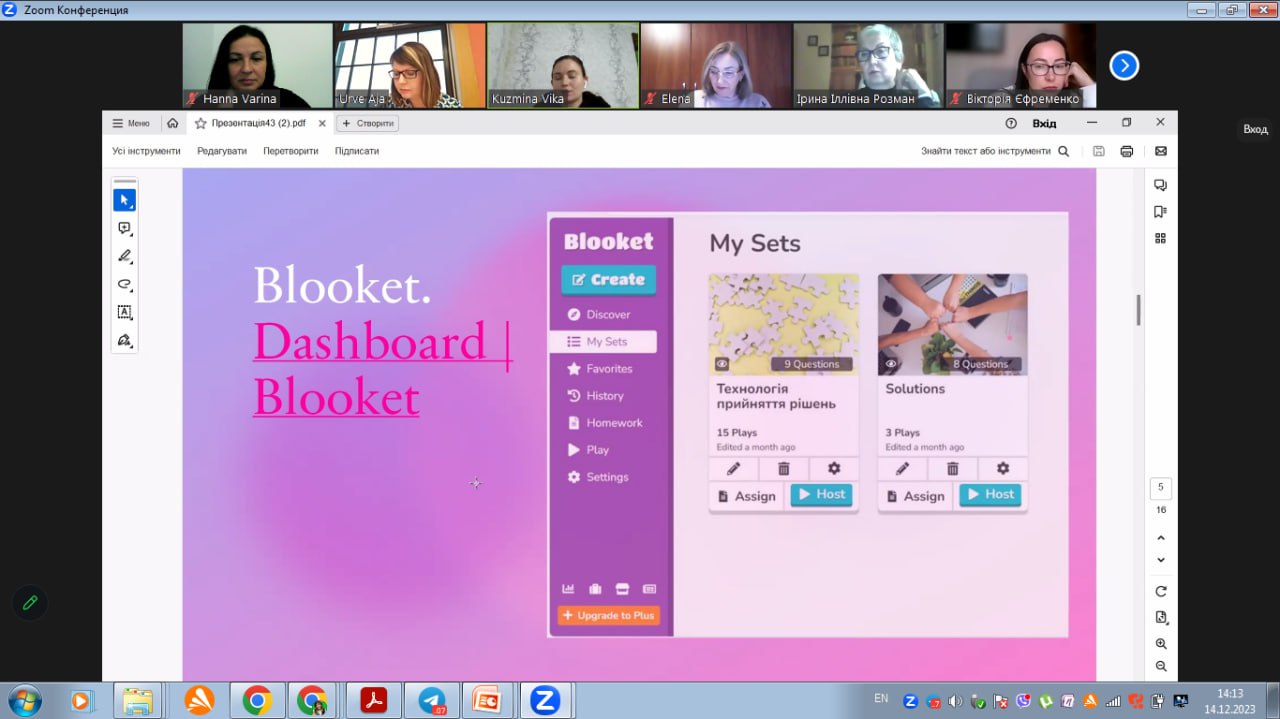
Task: Click the green Zoom annotation pencil button
Action: pos(30,602)
